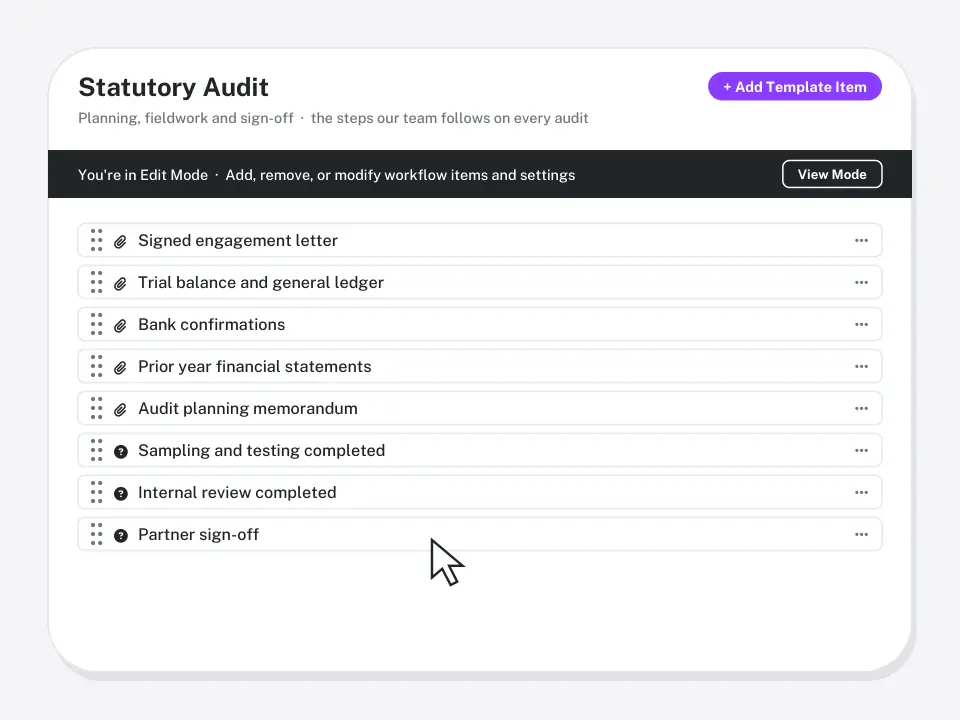Select the Internal review completed text
Screen dimensions: 960x720
click(237, 492)
